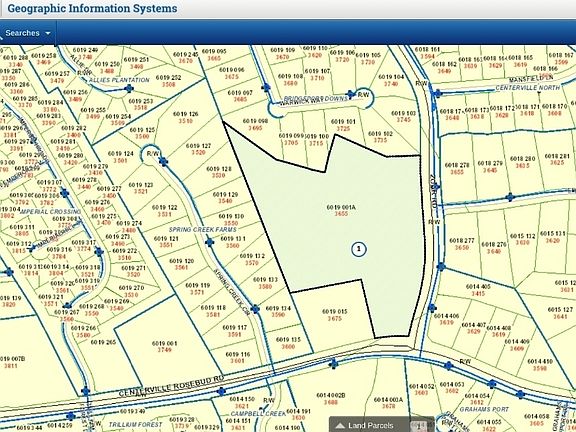
Task: Click the Spring Creek Farms subdivision label
Action: [x=203, y=230]
